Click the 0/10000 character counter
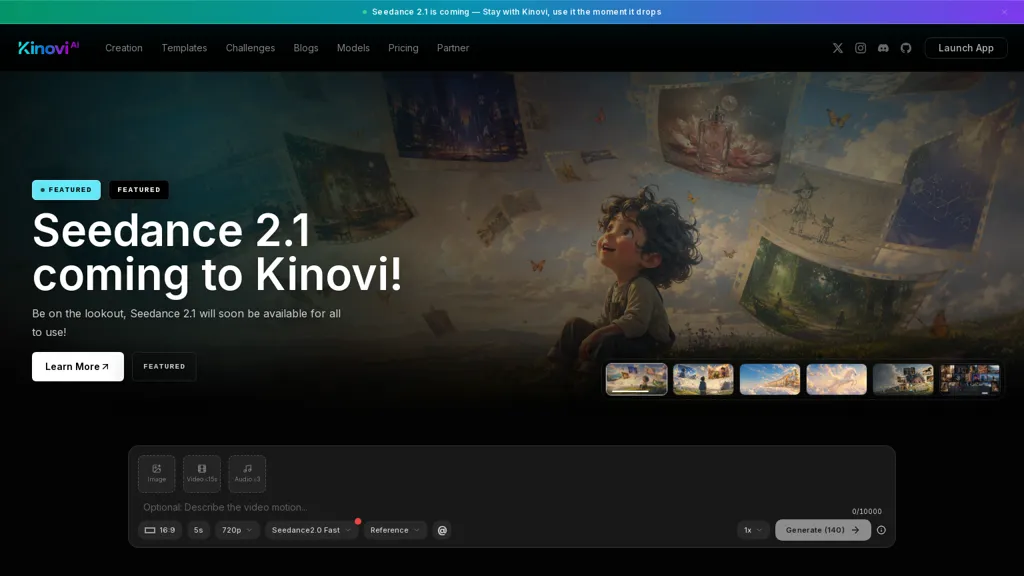 coord(867,511)
